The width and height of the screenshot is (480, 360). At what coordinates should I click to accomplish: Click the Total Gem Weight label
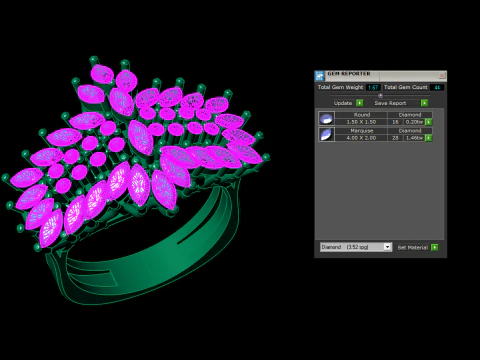[x=340, y=87]
